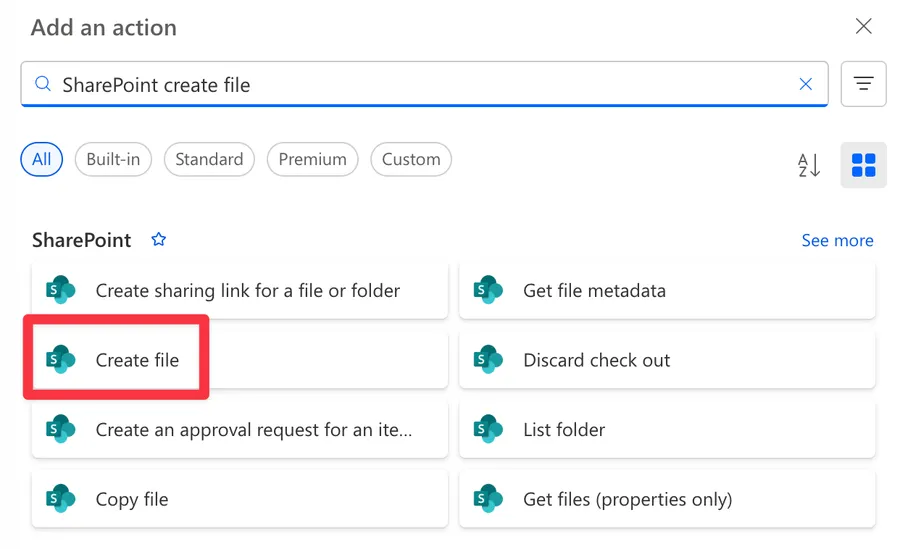Select the All filter pill

tap(42, 159)
